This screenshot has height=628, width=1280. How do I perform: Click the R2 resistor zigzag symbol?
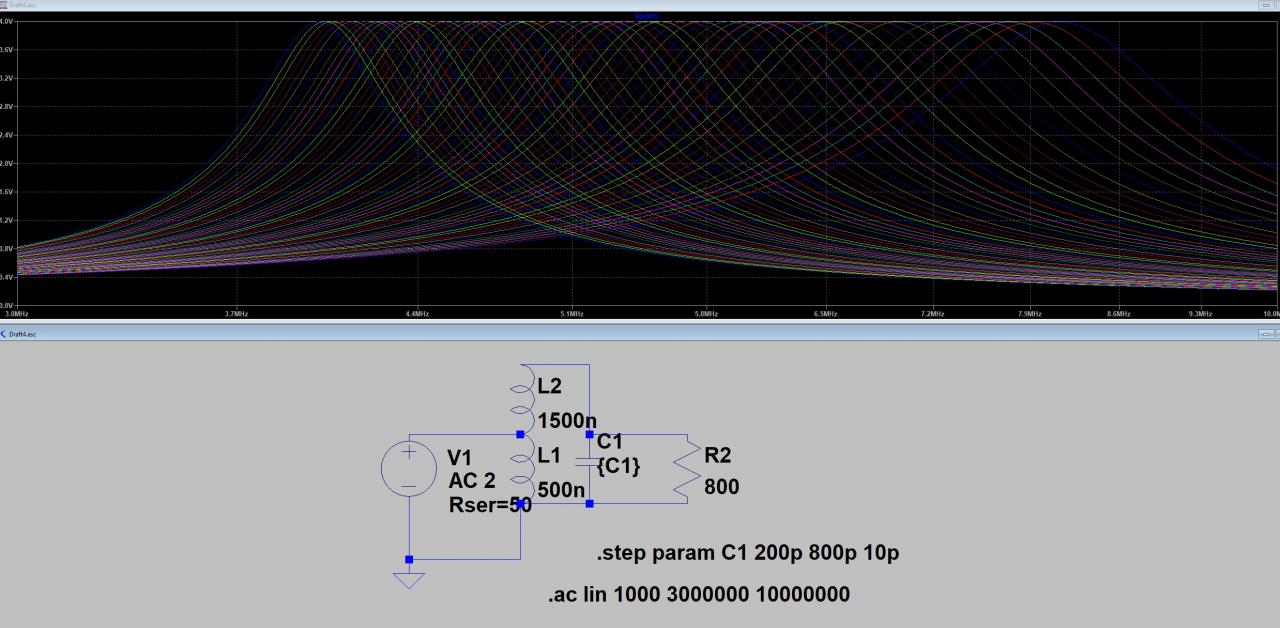point(687,468)
